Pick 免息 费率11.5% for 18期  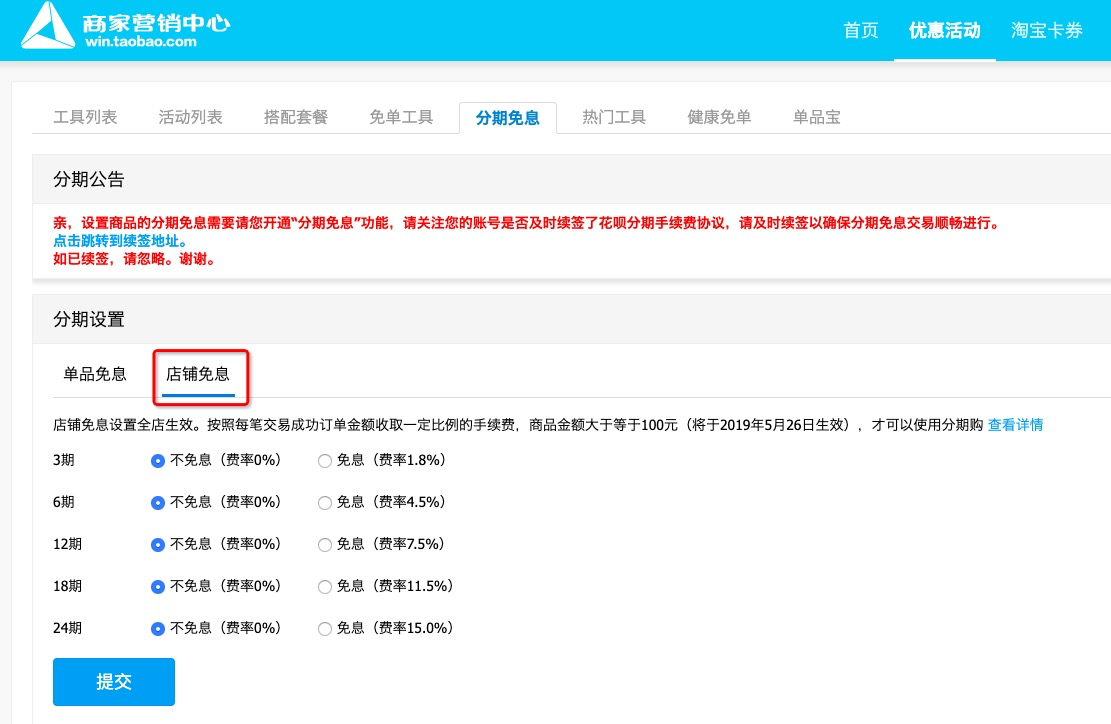pos(324,587)
